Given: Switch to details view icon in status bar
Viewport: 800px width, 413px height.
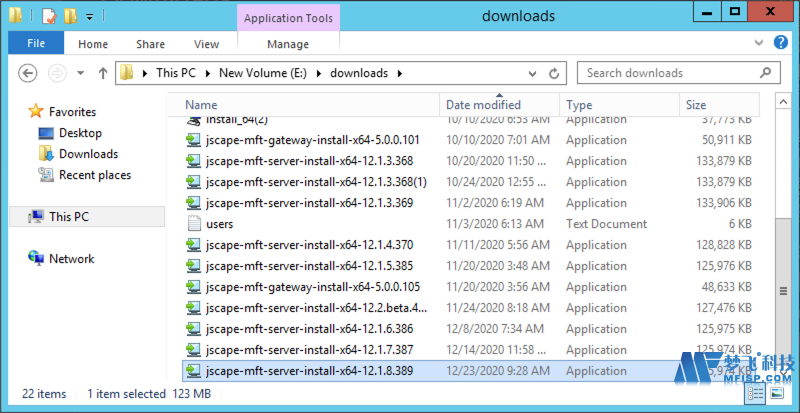Looking at the screenshot, I should 755,394.
